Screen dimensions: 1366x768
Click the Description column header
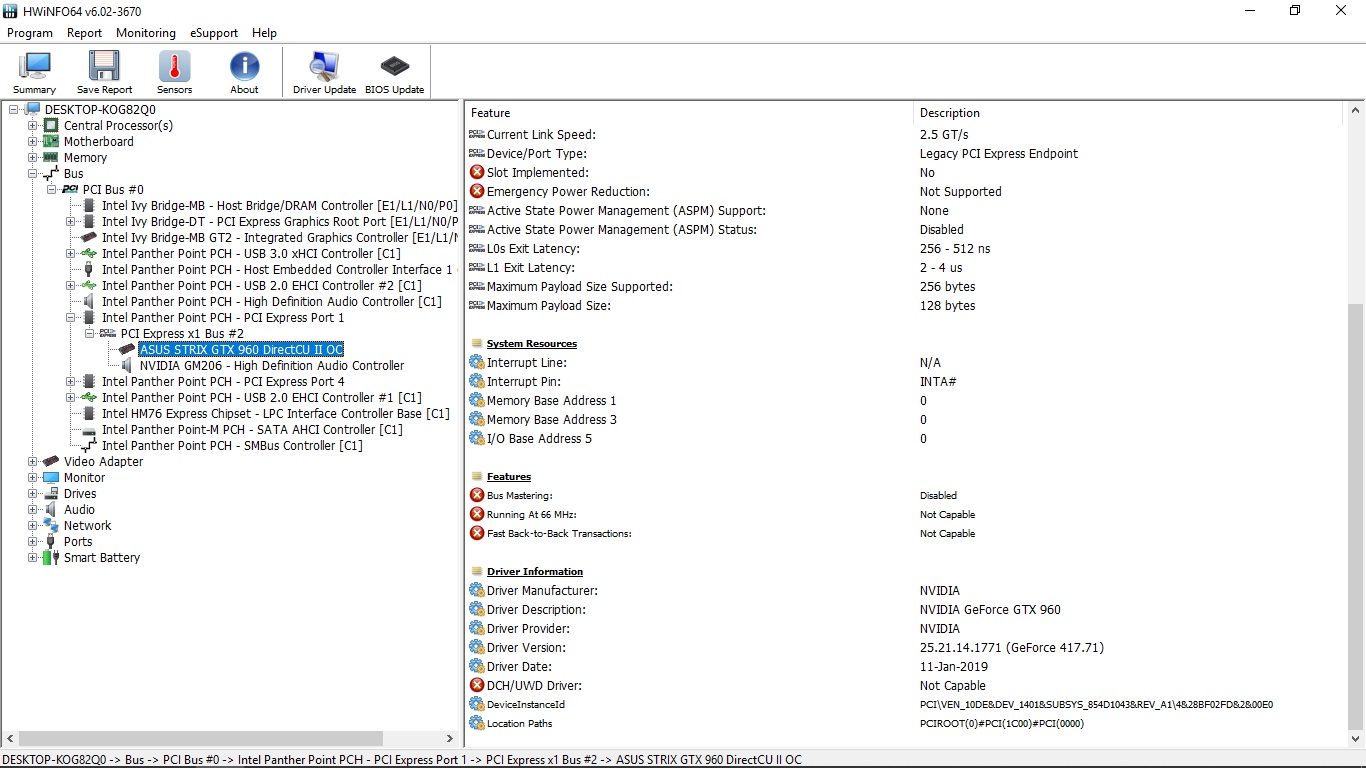[1130, 113]
